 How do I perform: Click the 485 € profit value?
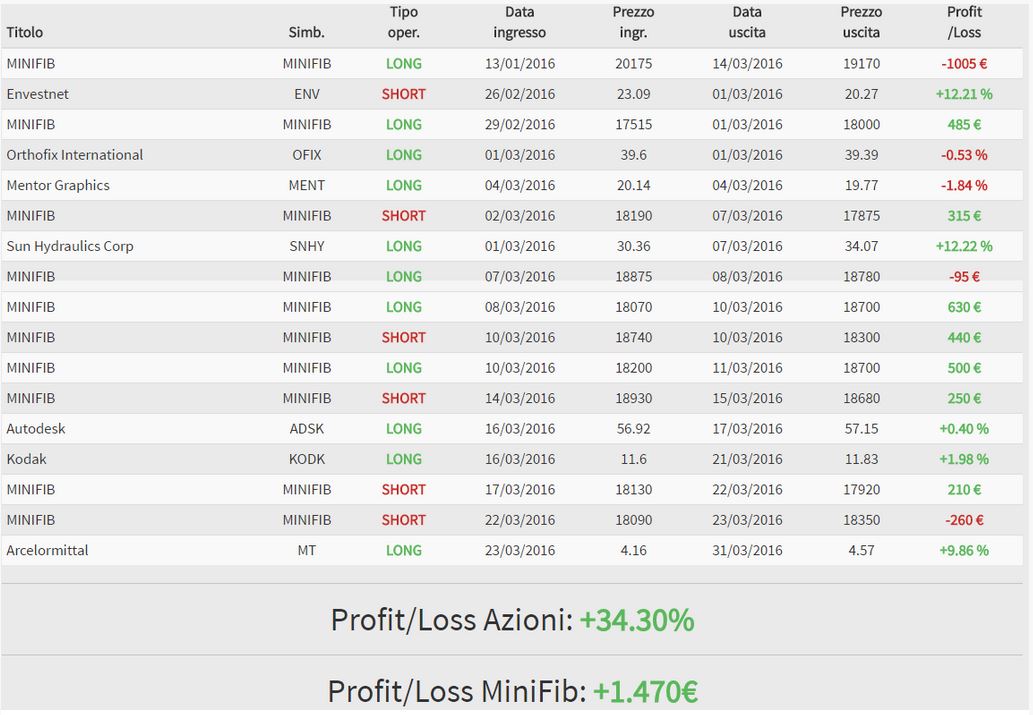[x=964, y=125]
